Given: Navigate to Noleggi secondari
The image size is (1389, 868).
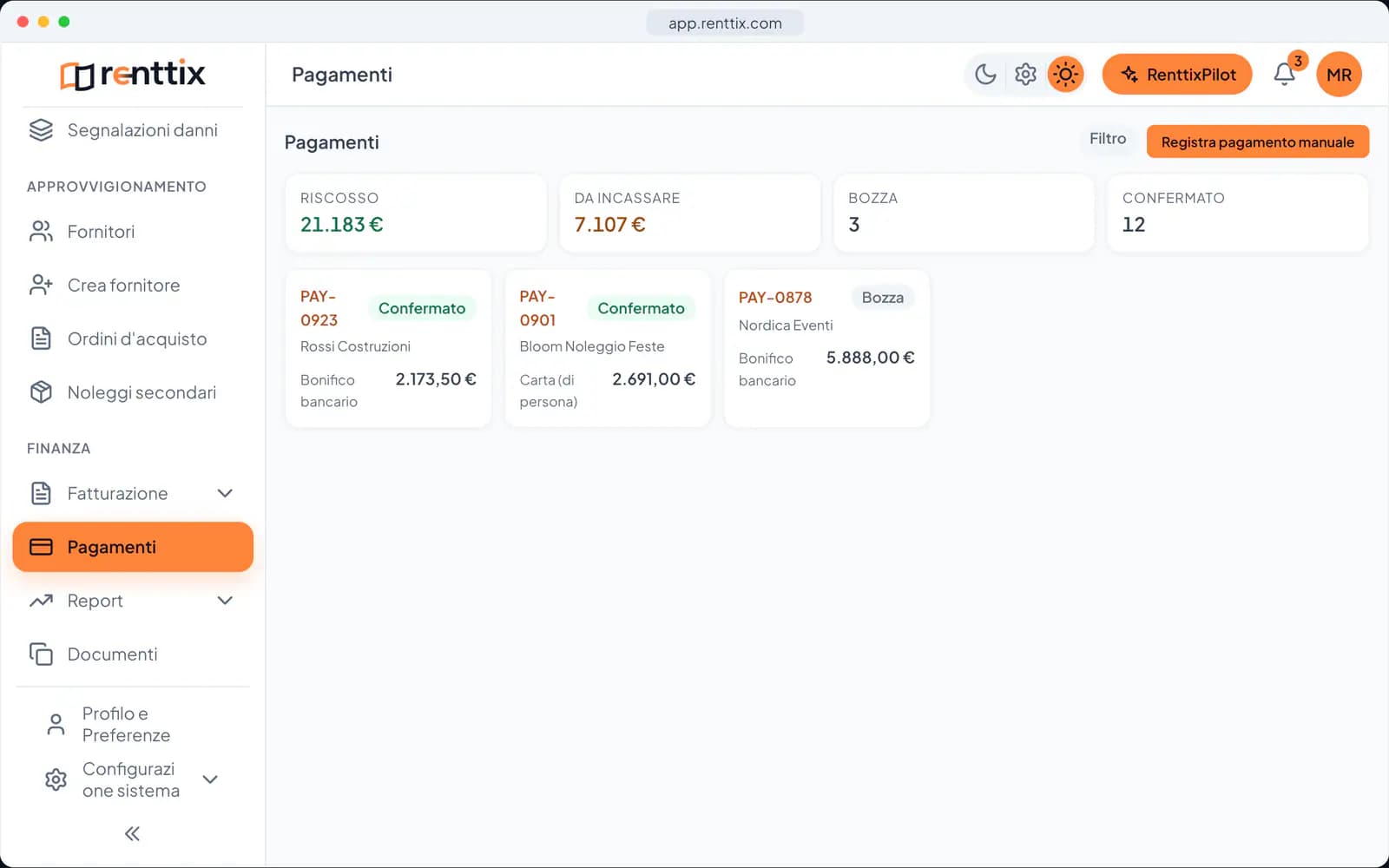Looking at the screenshot, I should (133, 392).
